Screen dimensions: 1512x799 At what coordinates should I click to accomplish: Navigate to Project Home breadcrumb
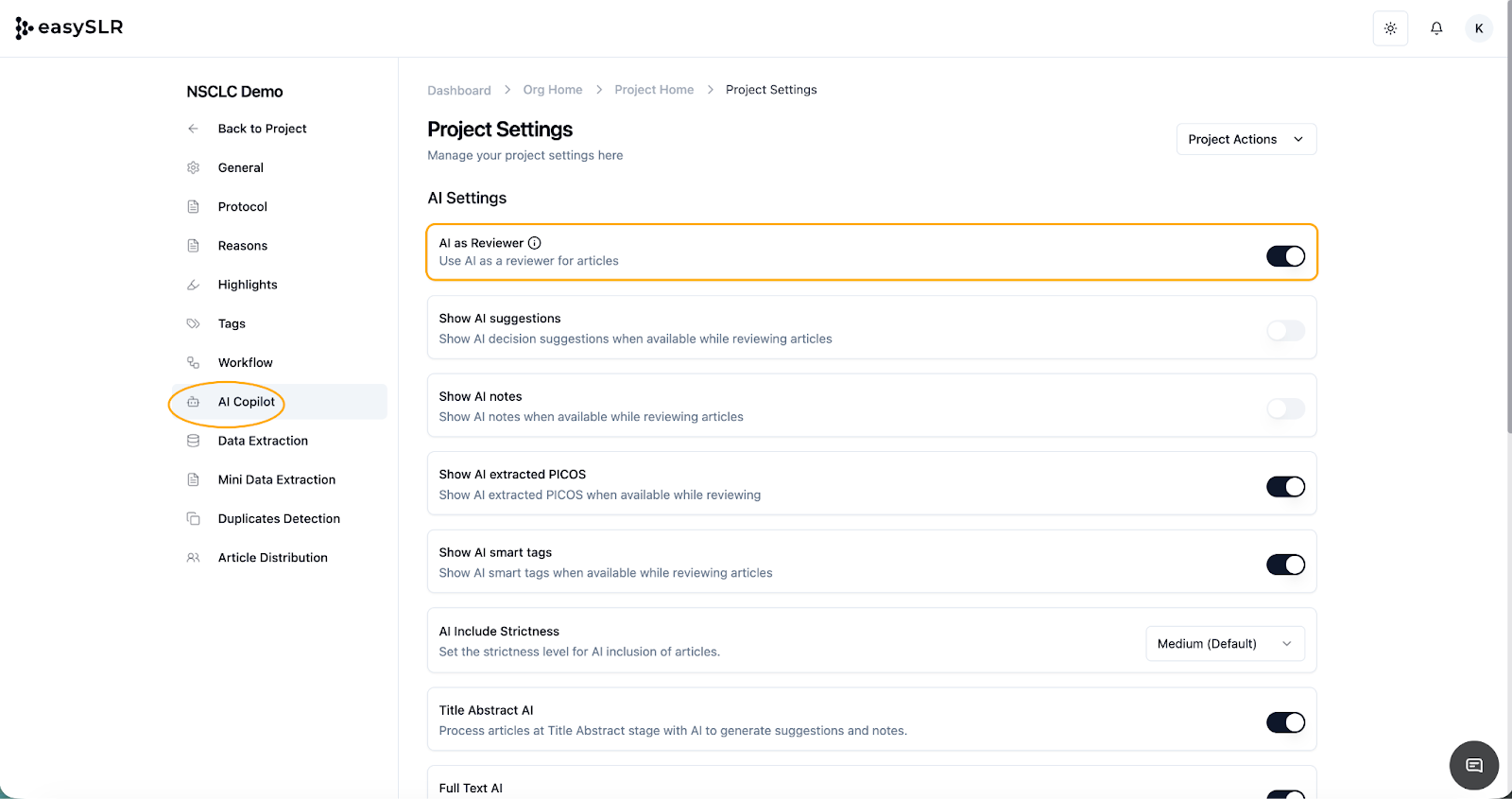[654, 90]
